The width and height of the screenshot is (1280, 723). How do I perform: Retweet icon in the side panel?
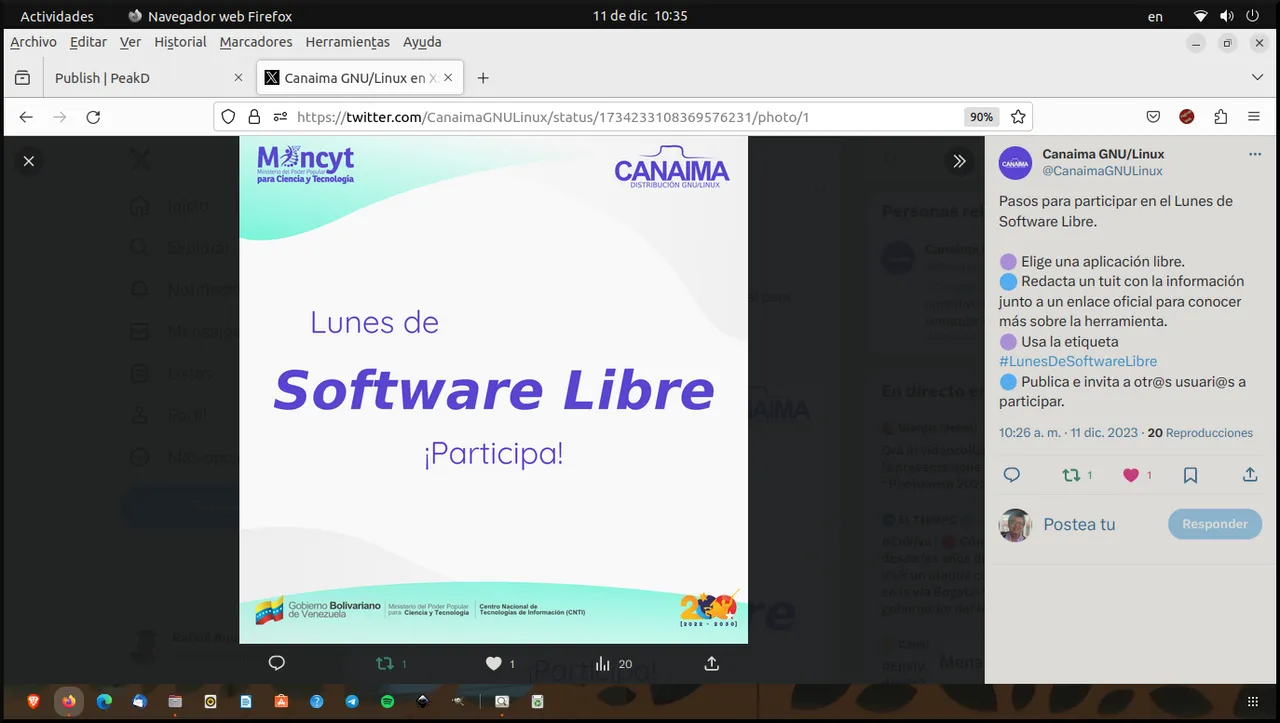1071,475
